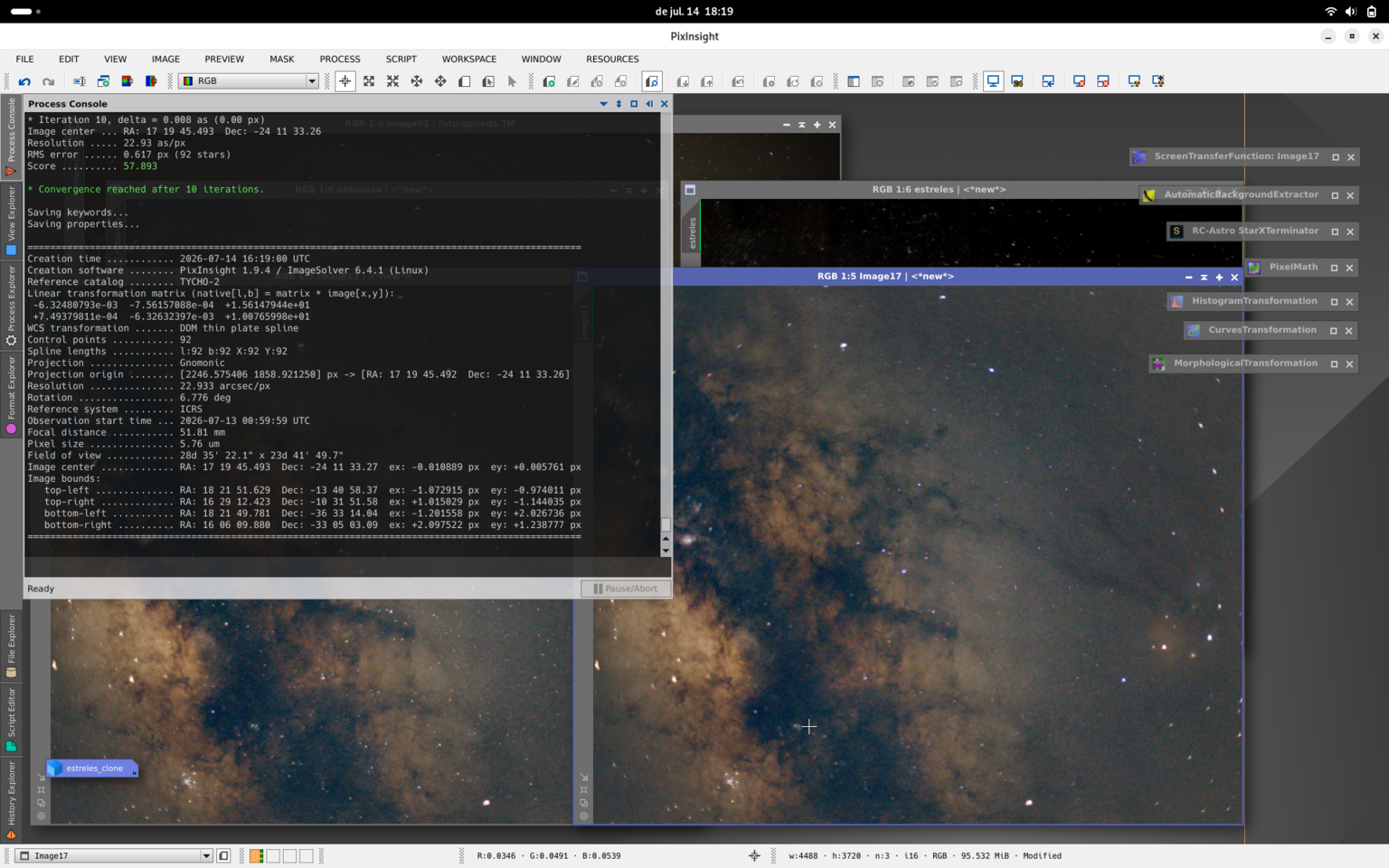Undo the last action with the undo arrow
1389x868 pixels.
coord(24,81)
